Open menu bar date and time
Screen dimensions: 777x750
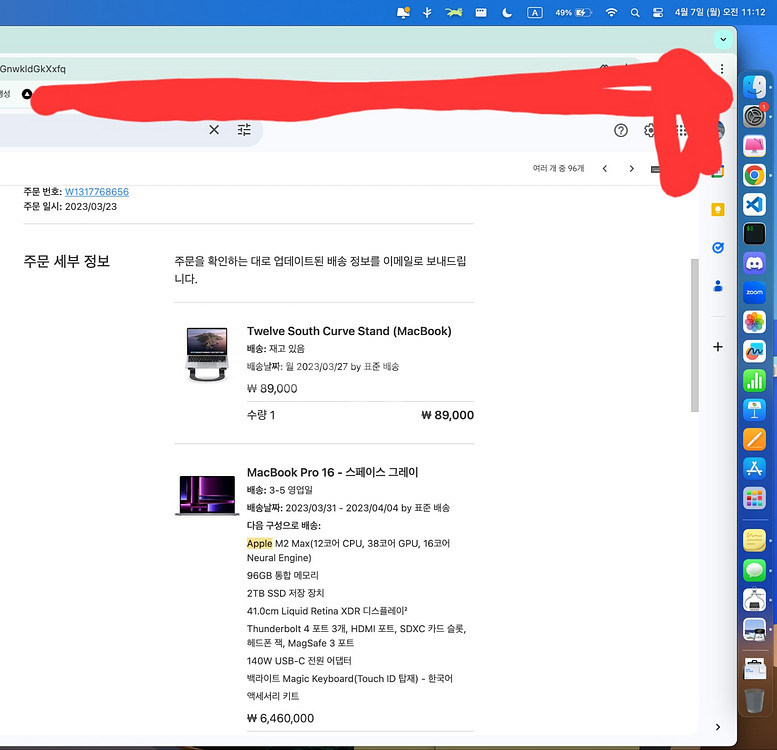(x=720, y=12)
